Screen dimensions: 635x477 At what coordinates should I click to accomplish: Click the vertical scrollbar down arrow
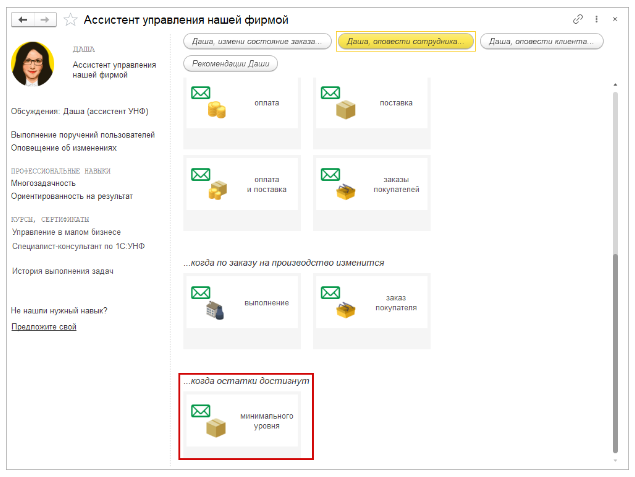pyautogui.click(x=615, y=459)
